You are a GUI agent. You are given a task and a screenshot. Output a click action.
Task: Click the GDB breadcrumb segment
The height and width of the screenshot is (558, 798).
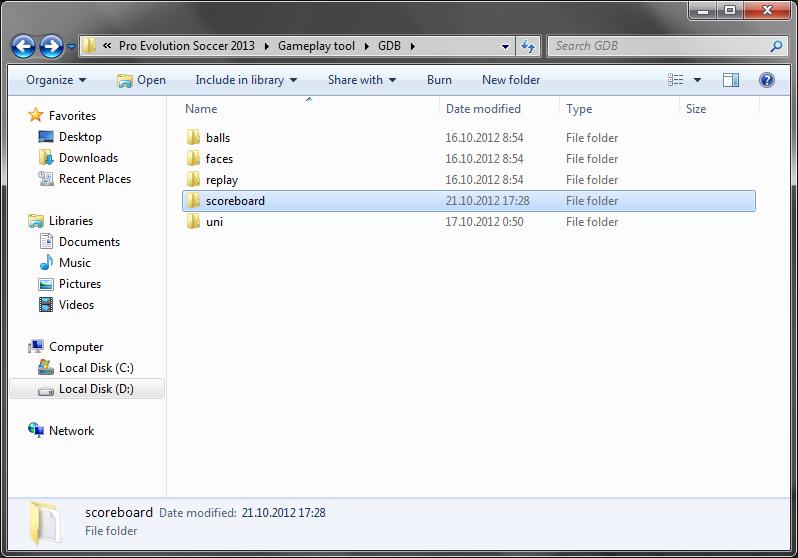coord(389,46)
